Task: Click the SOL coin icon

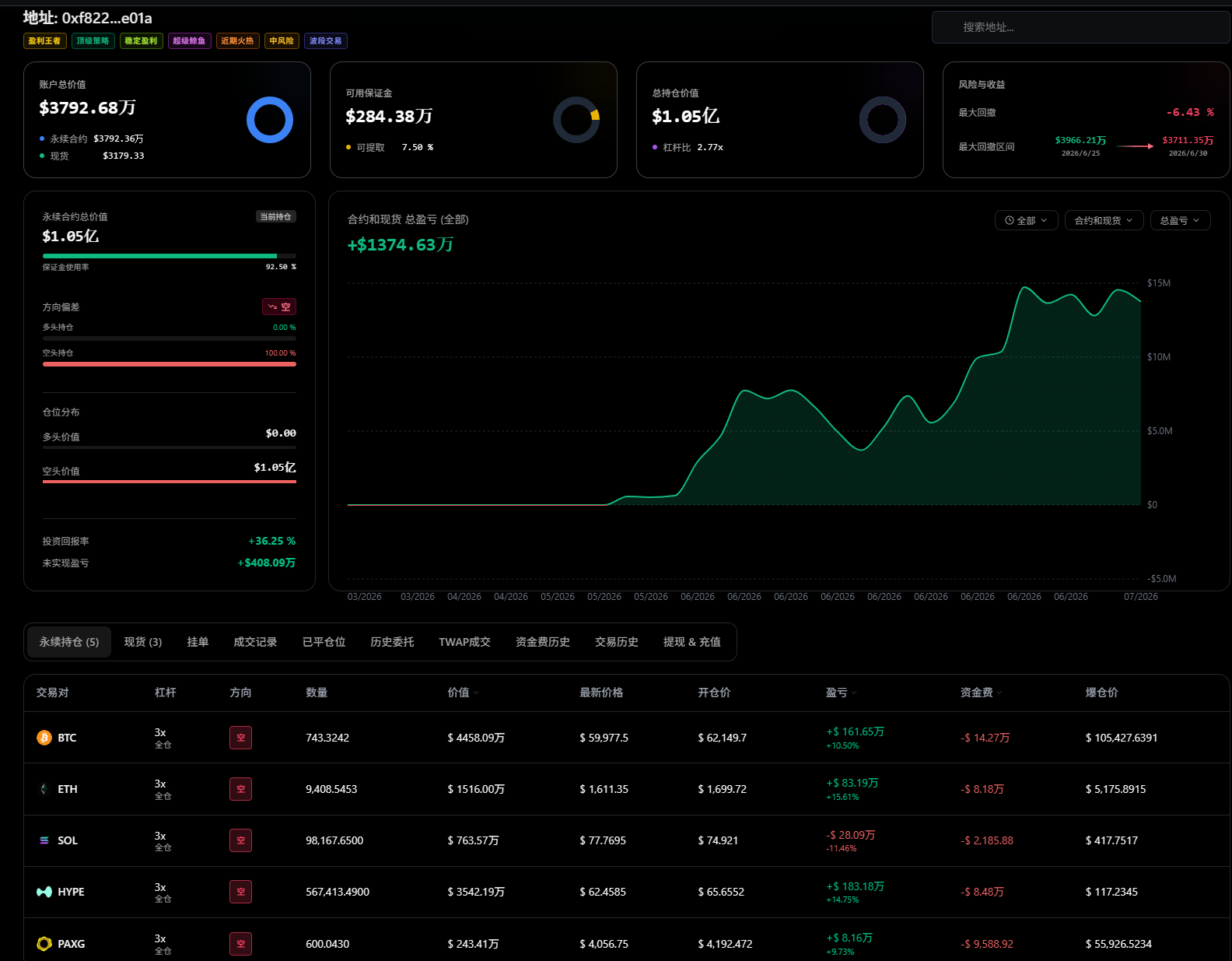Action: click(x=44, y=840)
